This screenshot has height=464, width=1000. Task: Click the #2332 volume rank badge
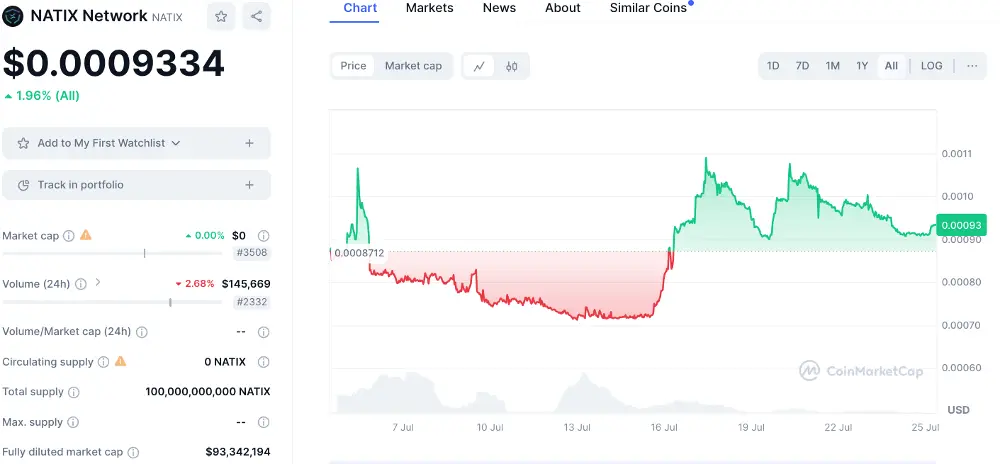click(252, 302)
